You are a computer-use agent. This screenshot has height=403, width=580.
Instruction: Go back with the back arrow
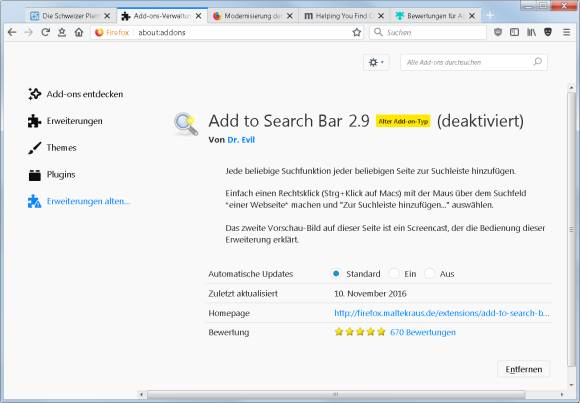pos(12,33)
